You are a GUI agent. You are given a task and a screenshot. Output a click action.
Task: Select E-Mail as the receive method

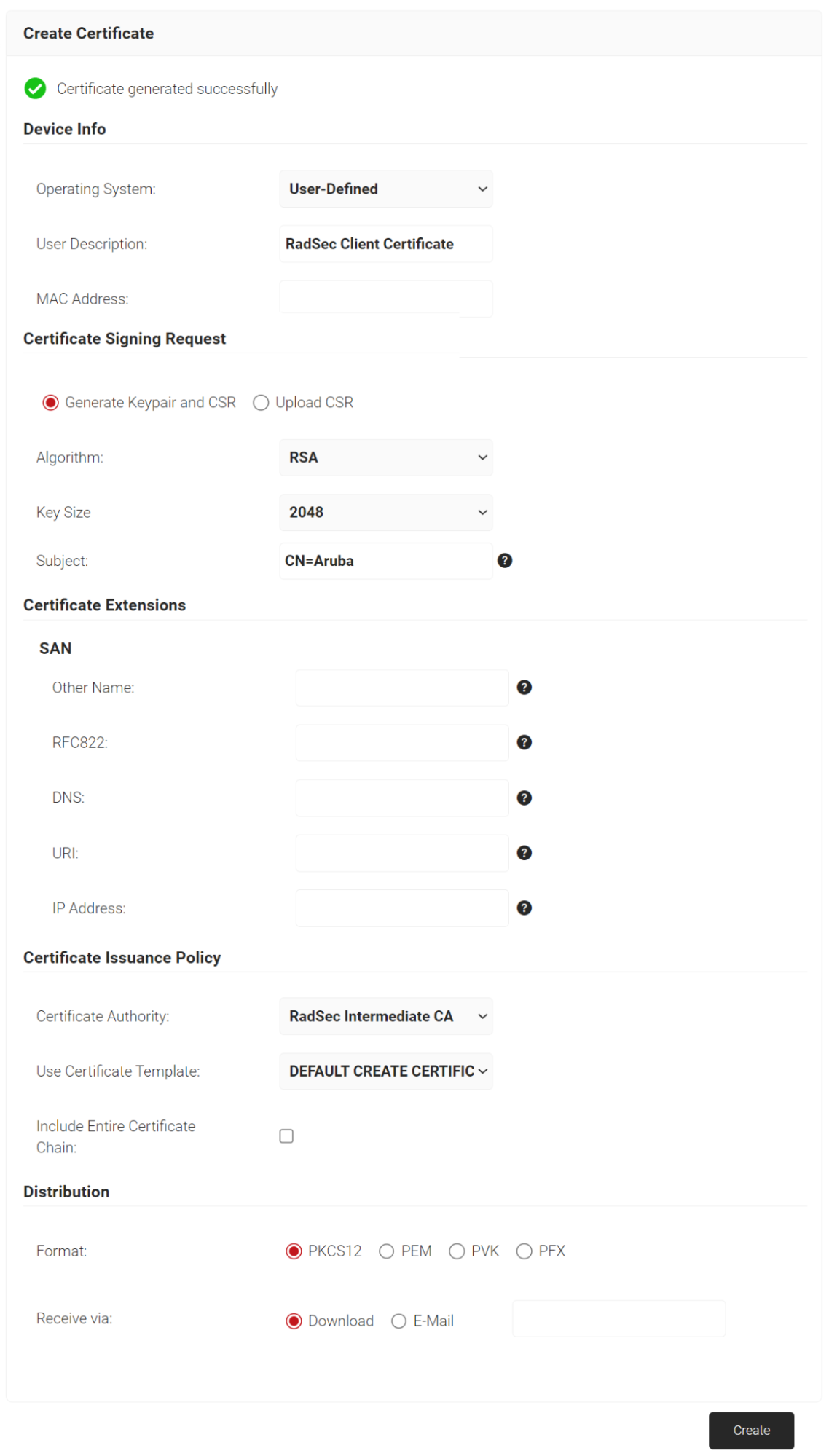click(398, 1321)
